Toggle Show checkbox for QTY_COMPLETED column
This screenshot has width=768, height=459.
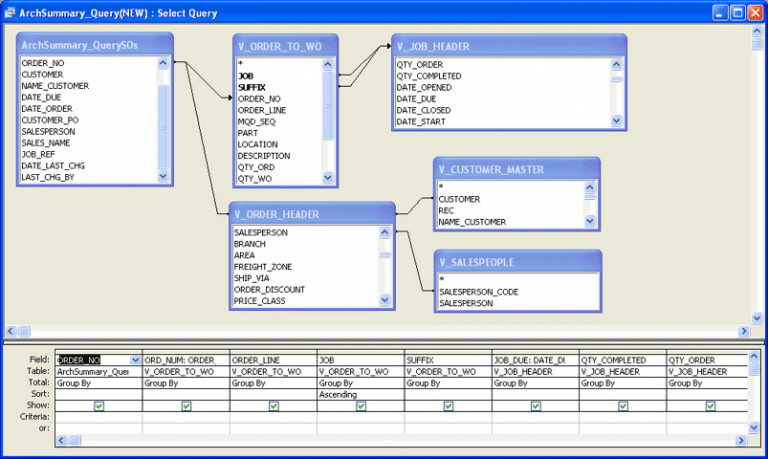point(622,406)
